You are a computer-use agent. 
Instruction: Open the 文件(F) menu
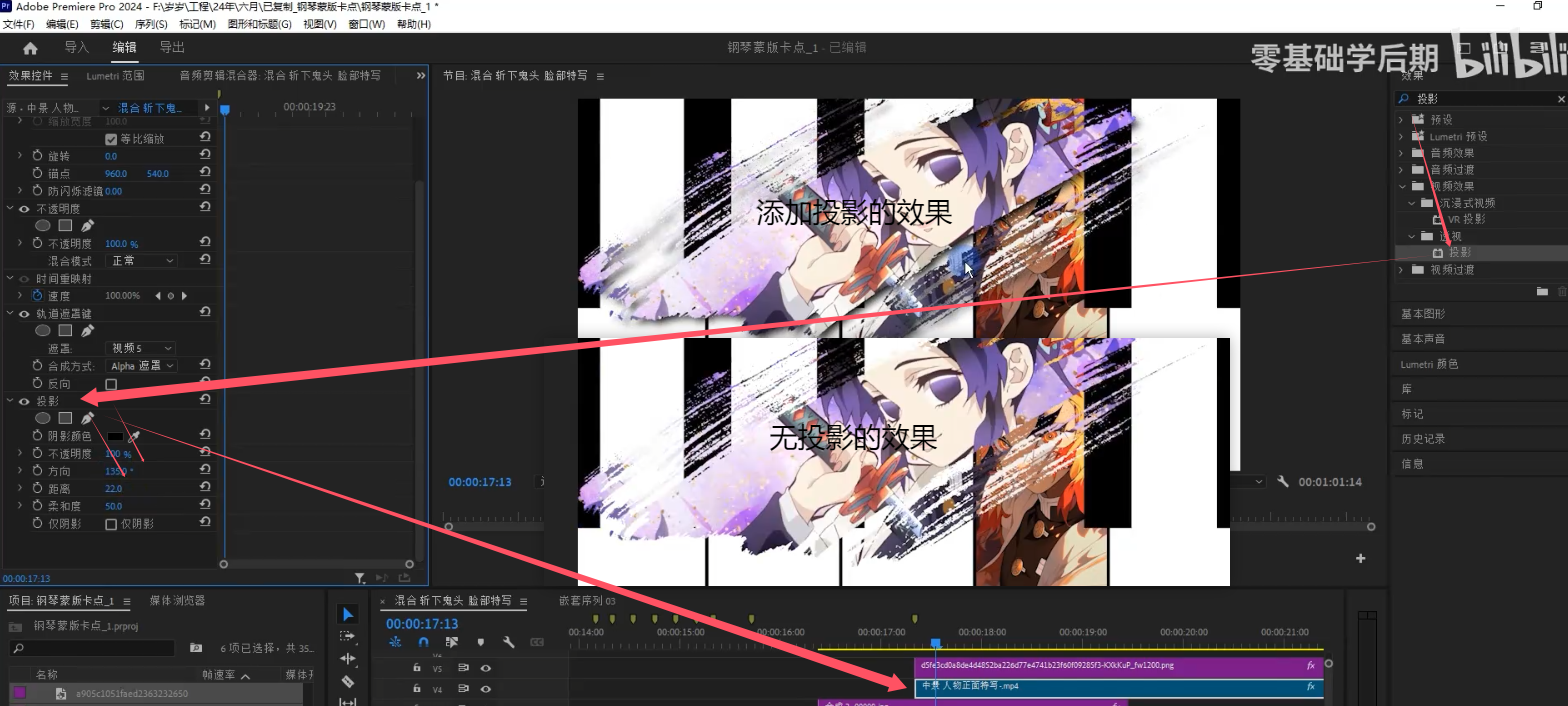pyautogui.click(x=18, y=24)
